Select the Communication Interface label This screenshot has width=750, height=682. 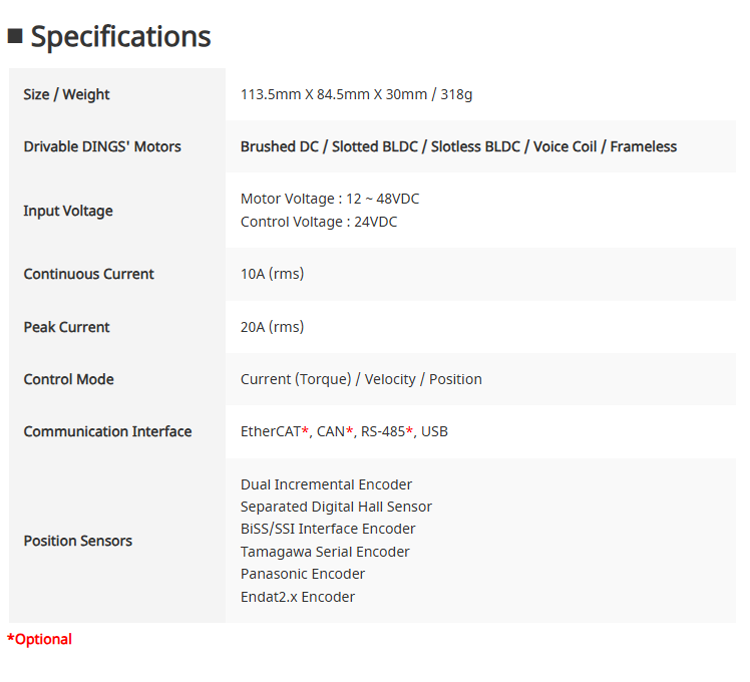pos(107,432)
